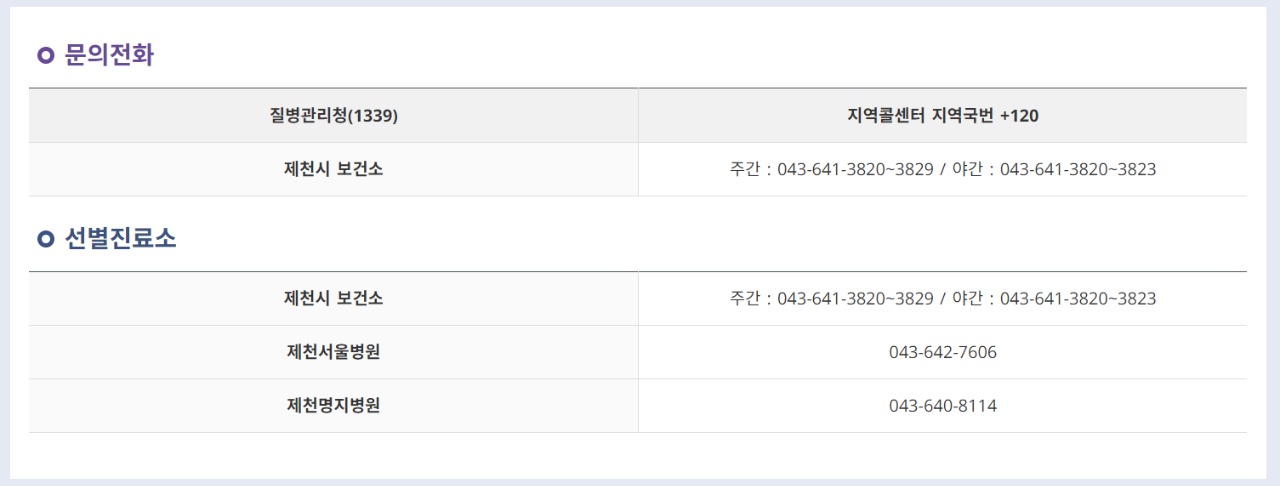This screenshot has width=1280, height=486.
Task: Click the 야간 label in the 선별진료소 table
Action: pyautogui.click(x=968, y=299)
